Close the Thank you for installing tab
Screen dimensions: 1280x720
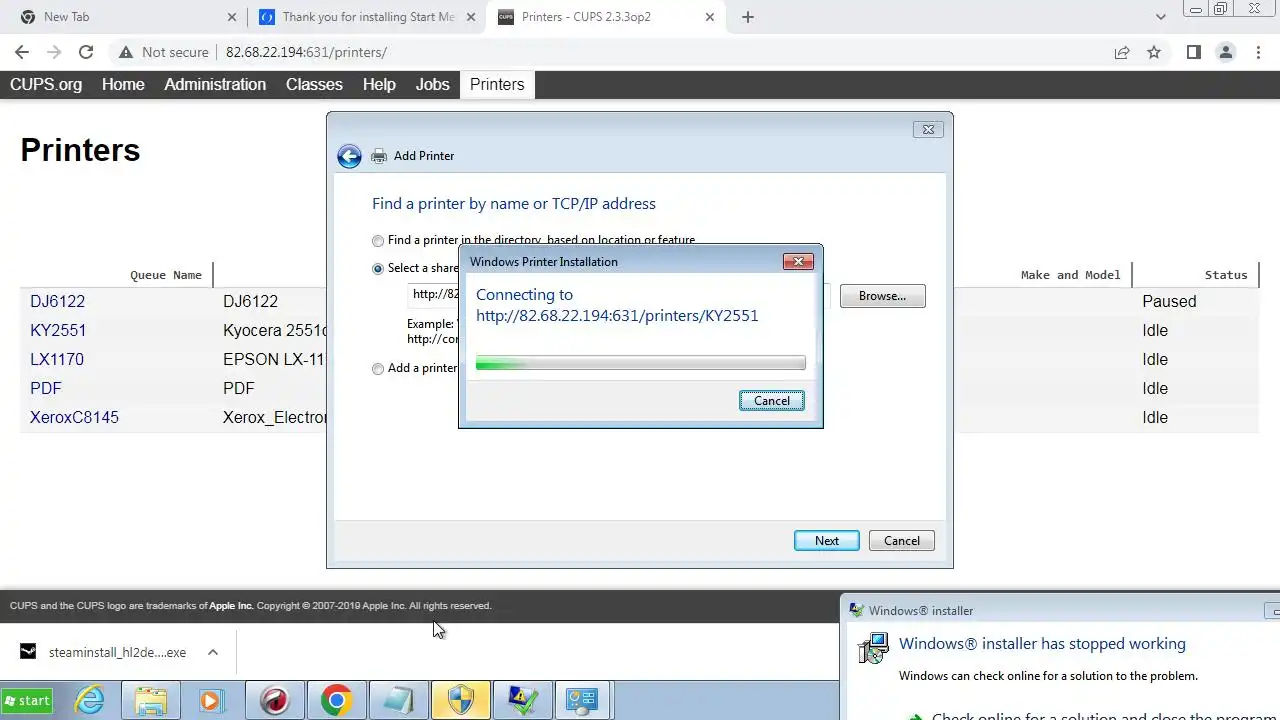tap(472, 17)
